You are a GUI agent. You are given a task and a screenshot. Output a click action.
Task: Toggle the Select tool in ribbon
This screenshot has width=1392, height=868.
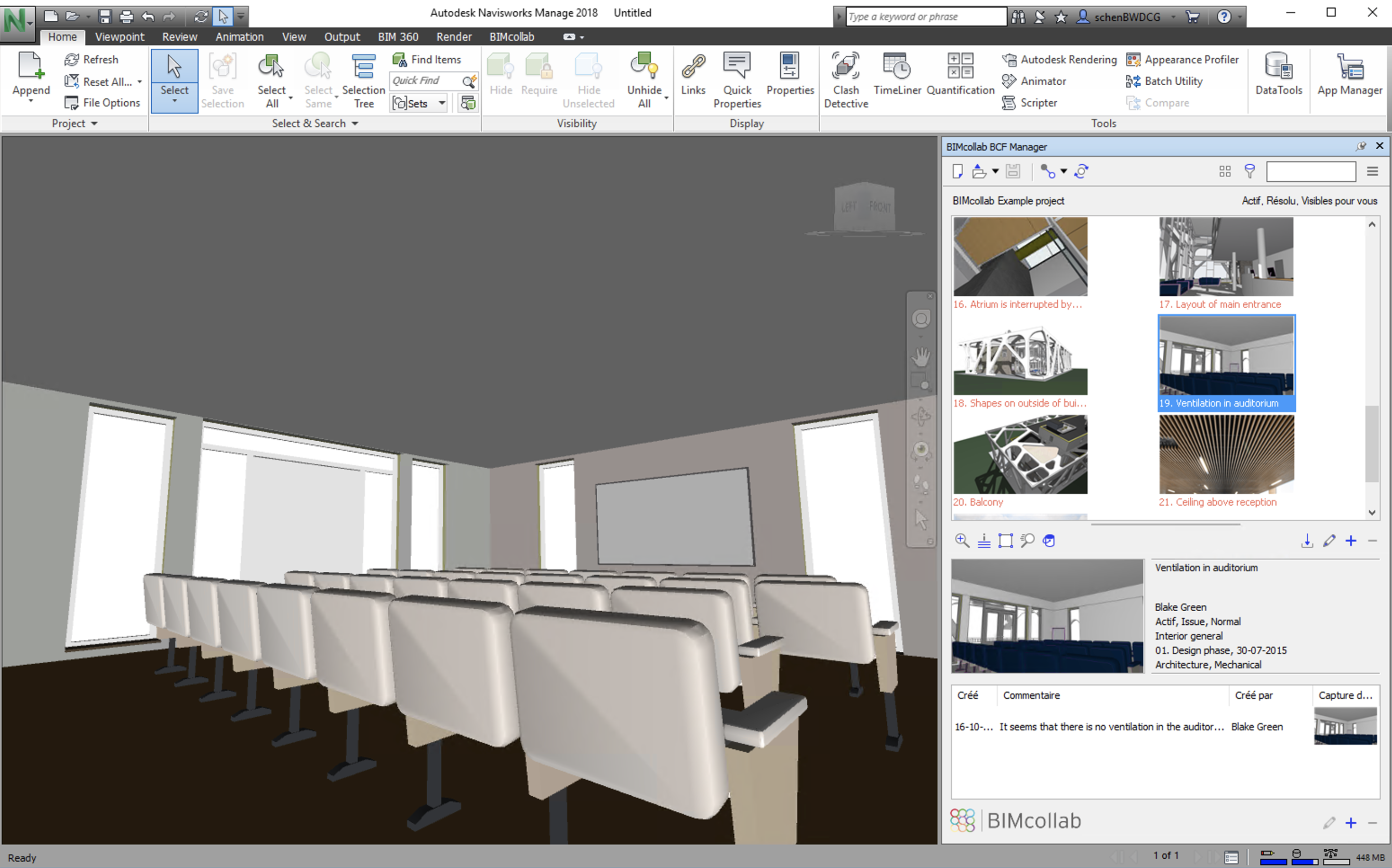point(175,80)
